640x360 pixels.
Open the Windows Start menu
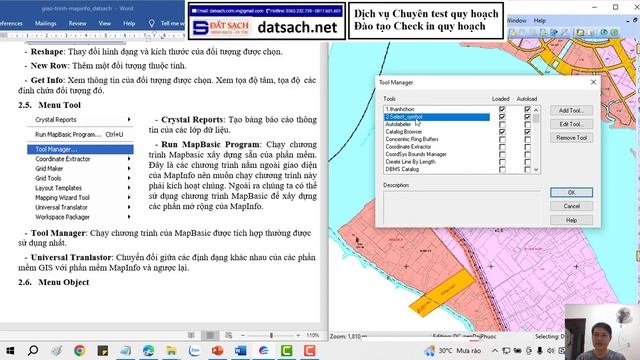(x=10, y=350)
